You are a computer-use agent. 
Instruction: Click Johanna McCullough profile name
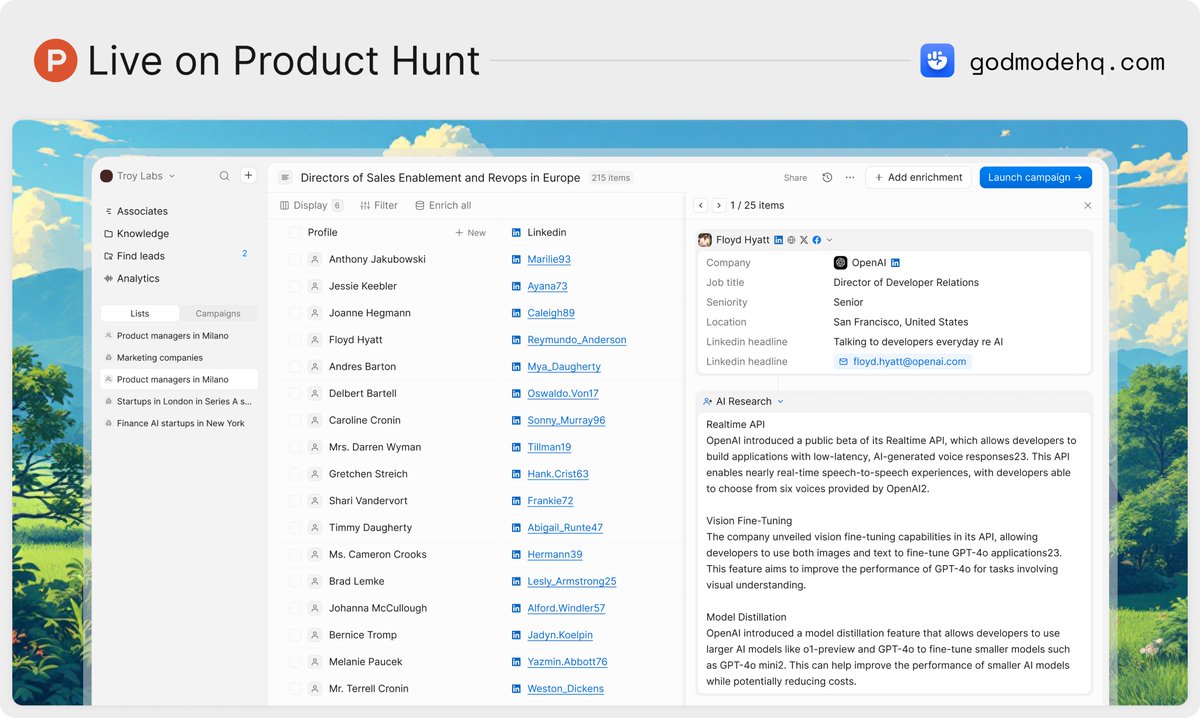pos(378,608)
